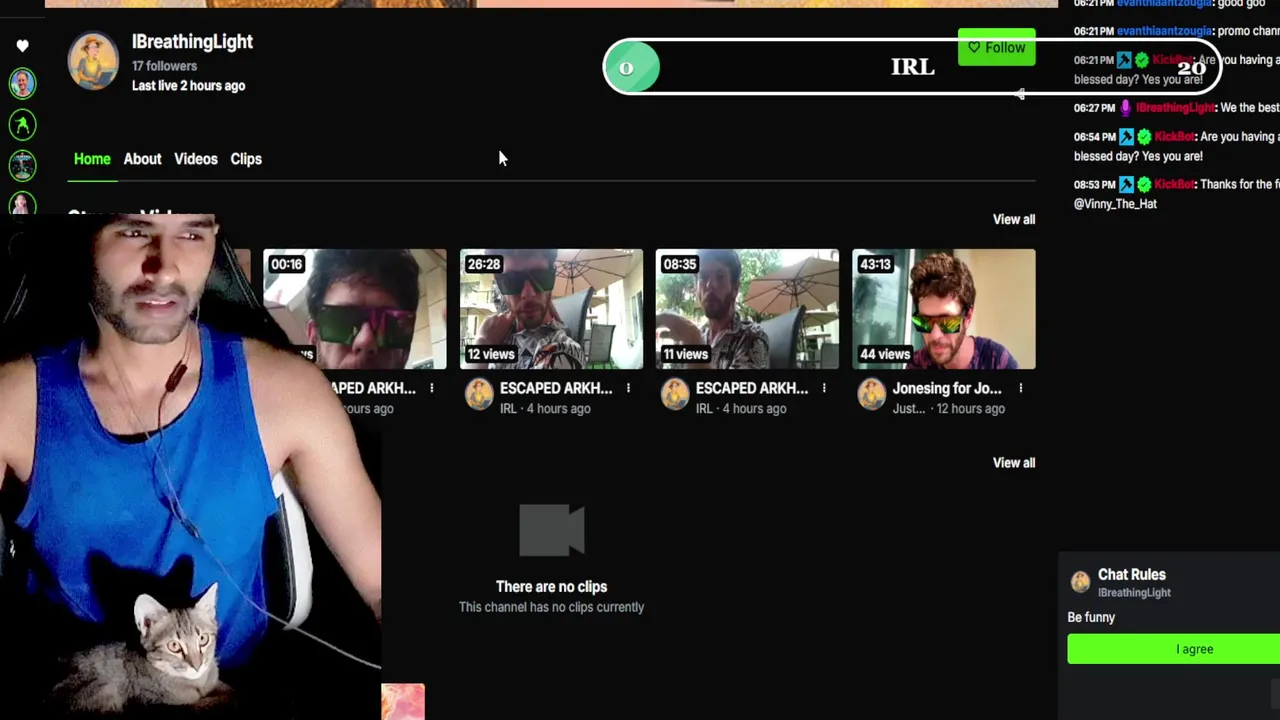Play the 43:13 video thumbnail

click(943, 309)
